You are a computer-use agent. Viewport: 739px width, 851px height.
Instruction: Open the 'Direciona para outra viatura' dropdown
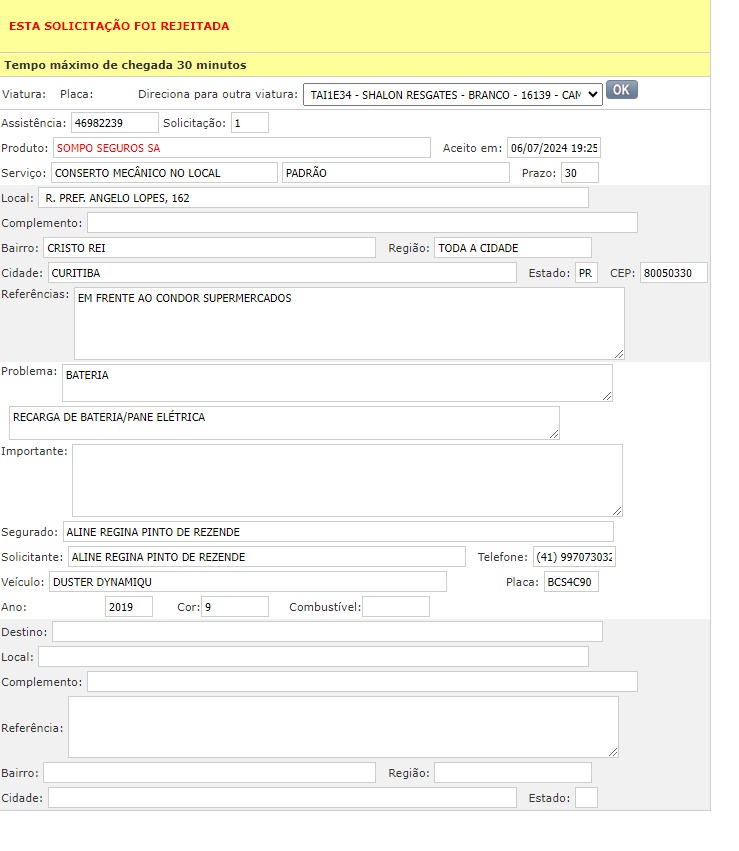tap(452, 94)
